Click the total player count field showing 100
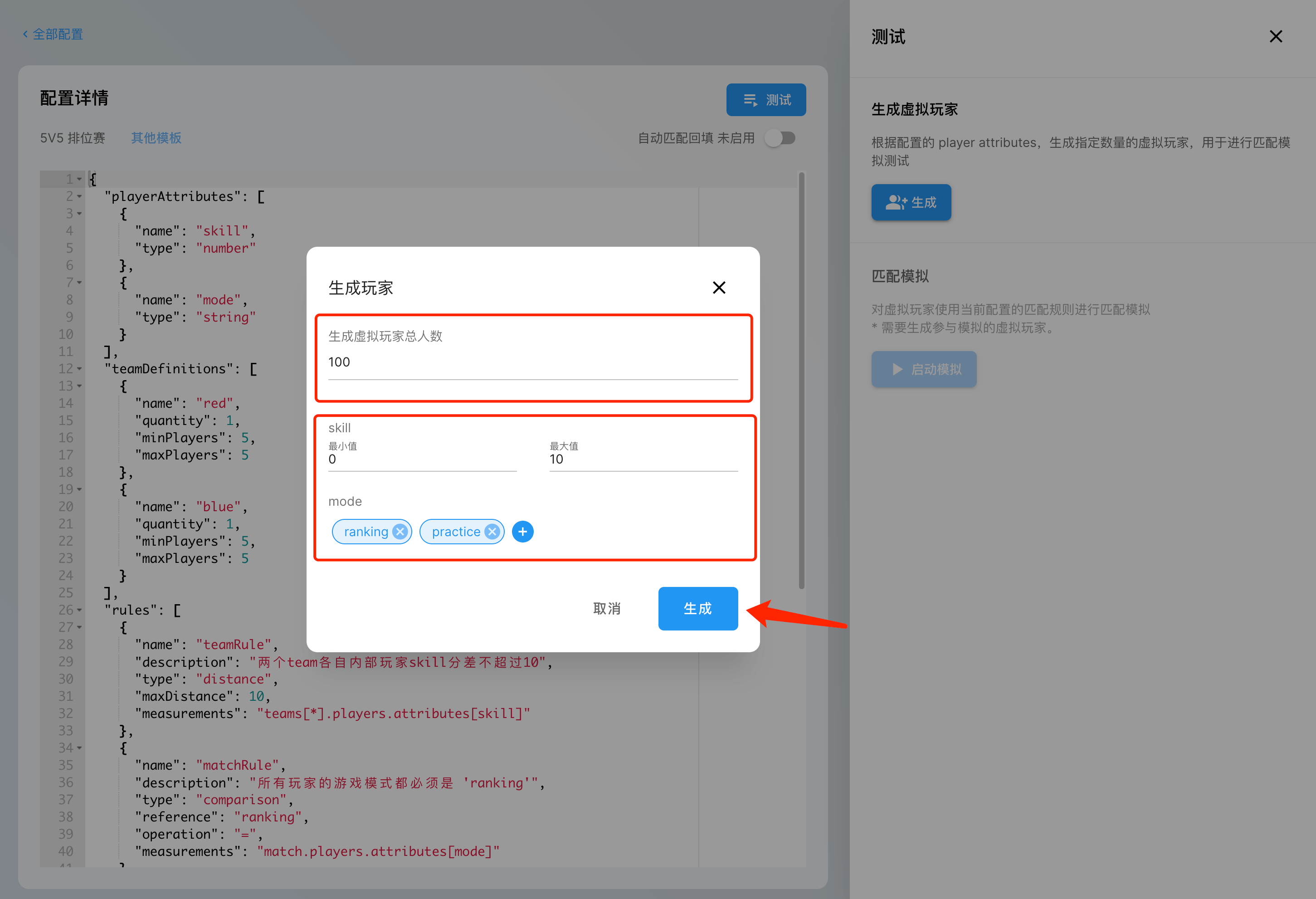Viewport: 1316px width, 899px height. pyautogui.click(x=532, y=362)
